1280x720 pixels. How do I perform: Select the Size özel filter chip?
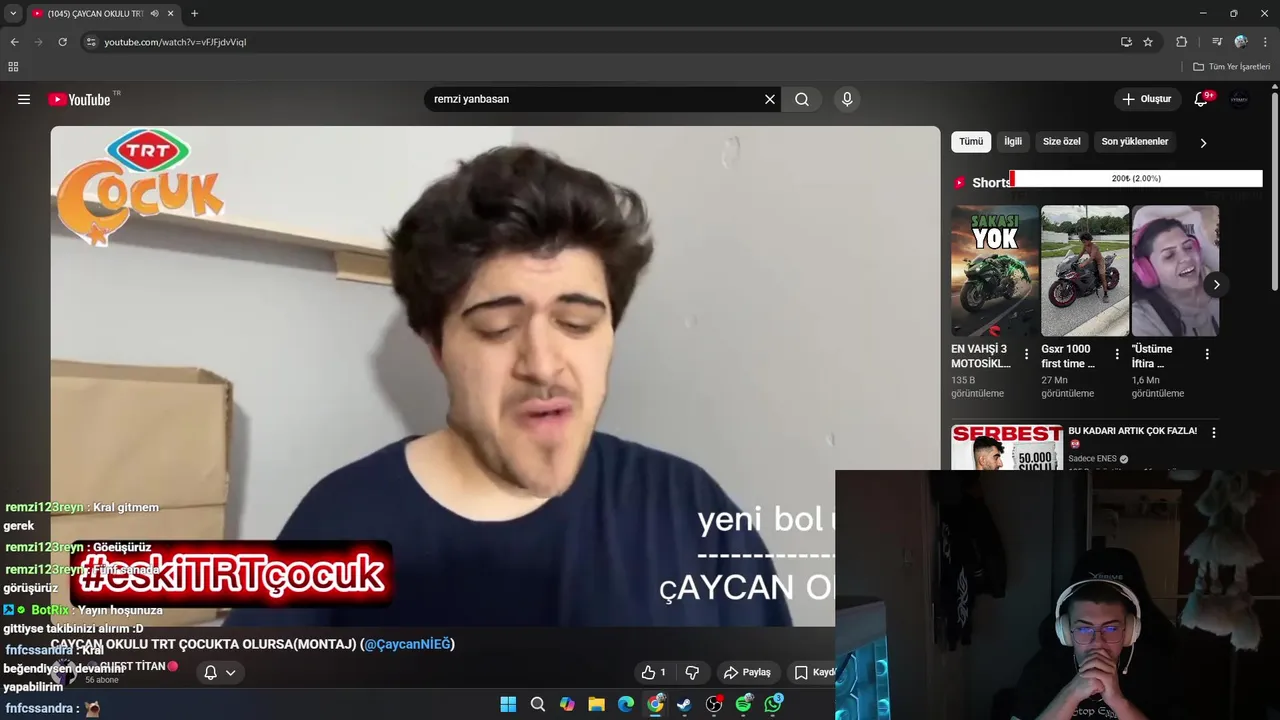(1062, 142)
